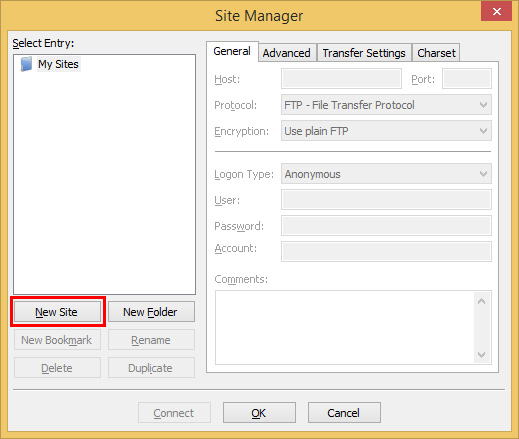This screenshot has height=439, width=519.
Task: Open the Transfer Settings tab
Action: pyautogui.click(x=364, y=53)
